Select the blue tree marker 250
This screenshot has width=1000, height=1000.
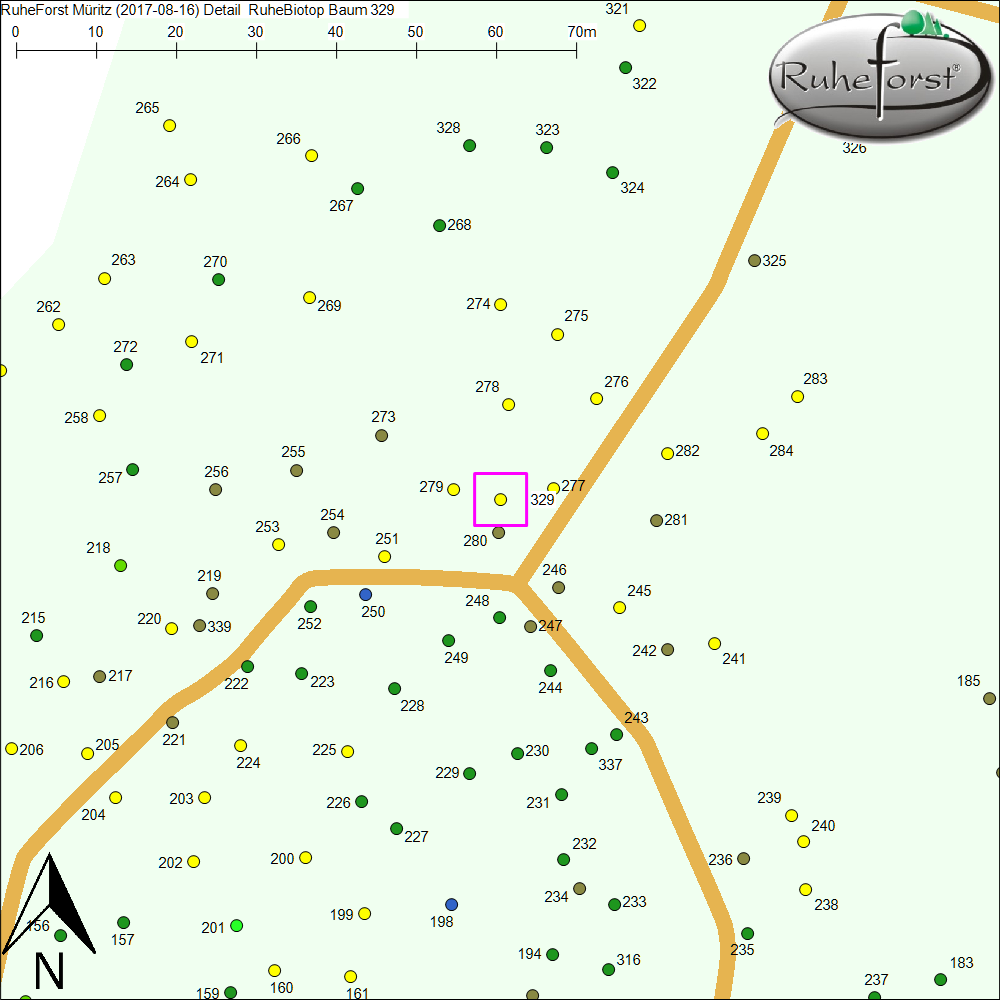(365, 594)
